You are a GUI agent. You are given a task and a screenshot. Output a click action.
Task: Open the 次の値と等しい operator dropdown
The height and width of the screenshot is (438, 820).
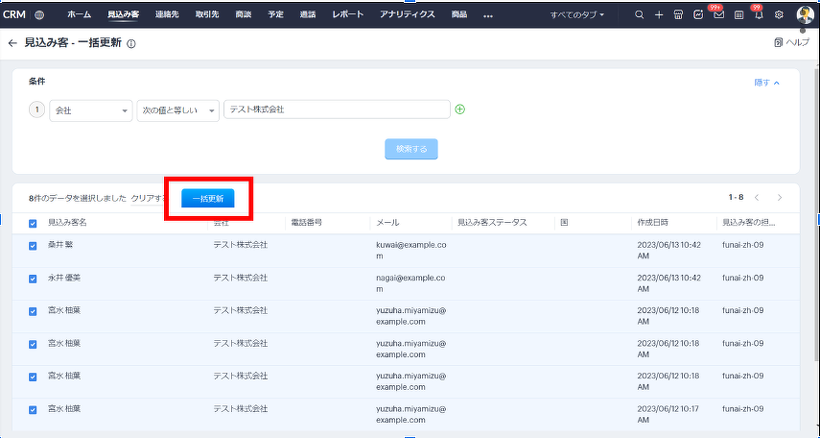177,110
